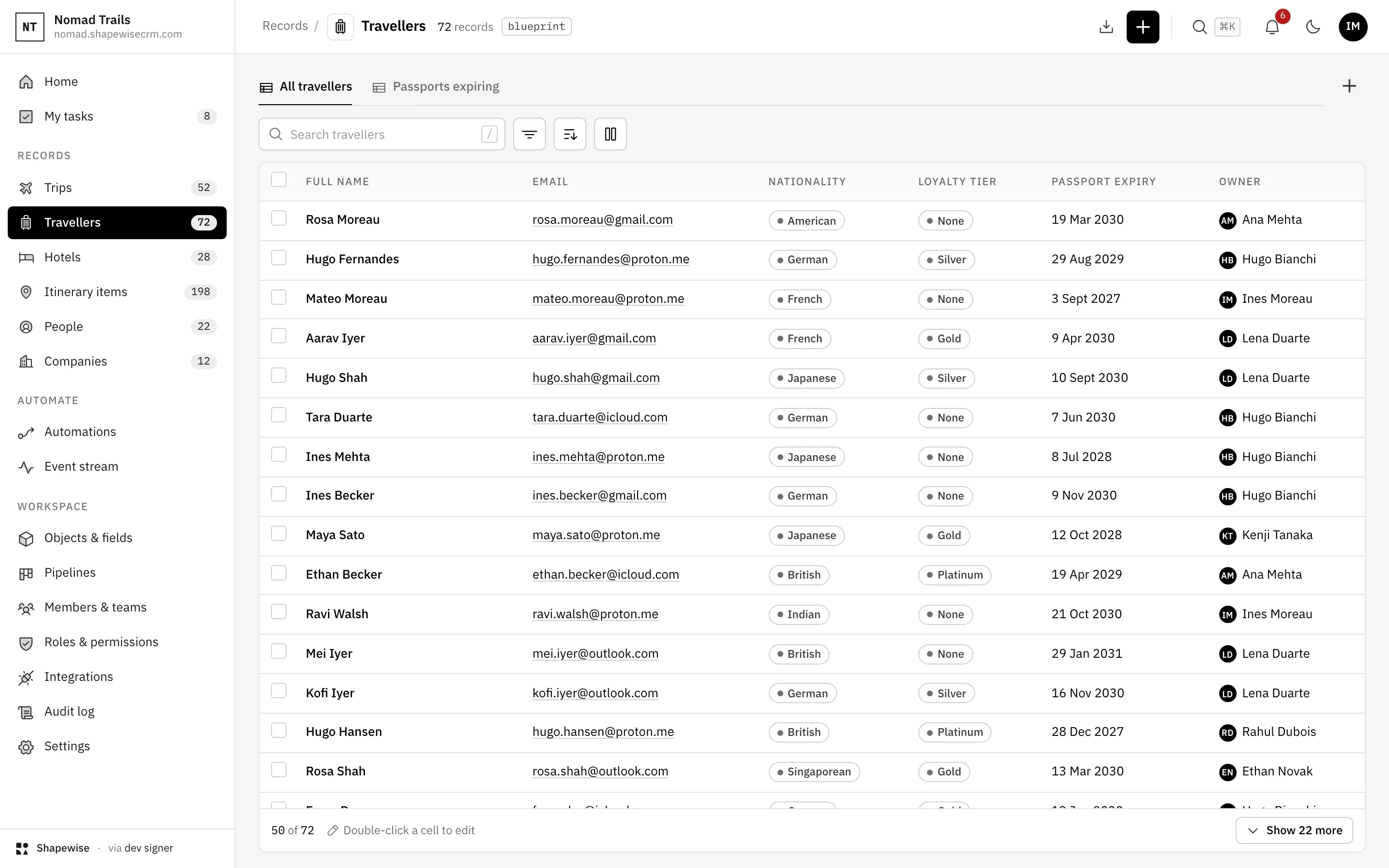
Task: Click the Integrations plug icon
Action: pos(26,678)
